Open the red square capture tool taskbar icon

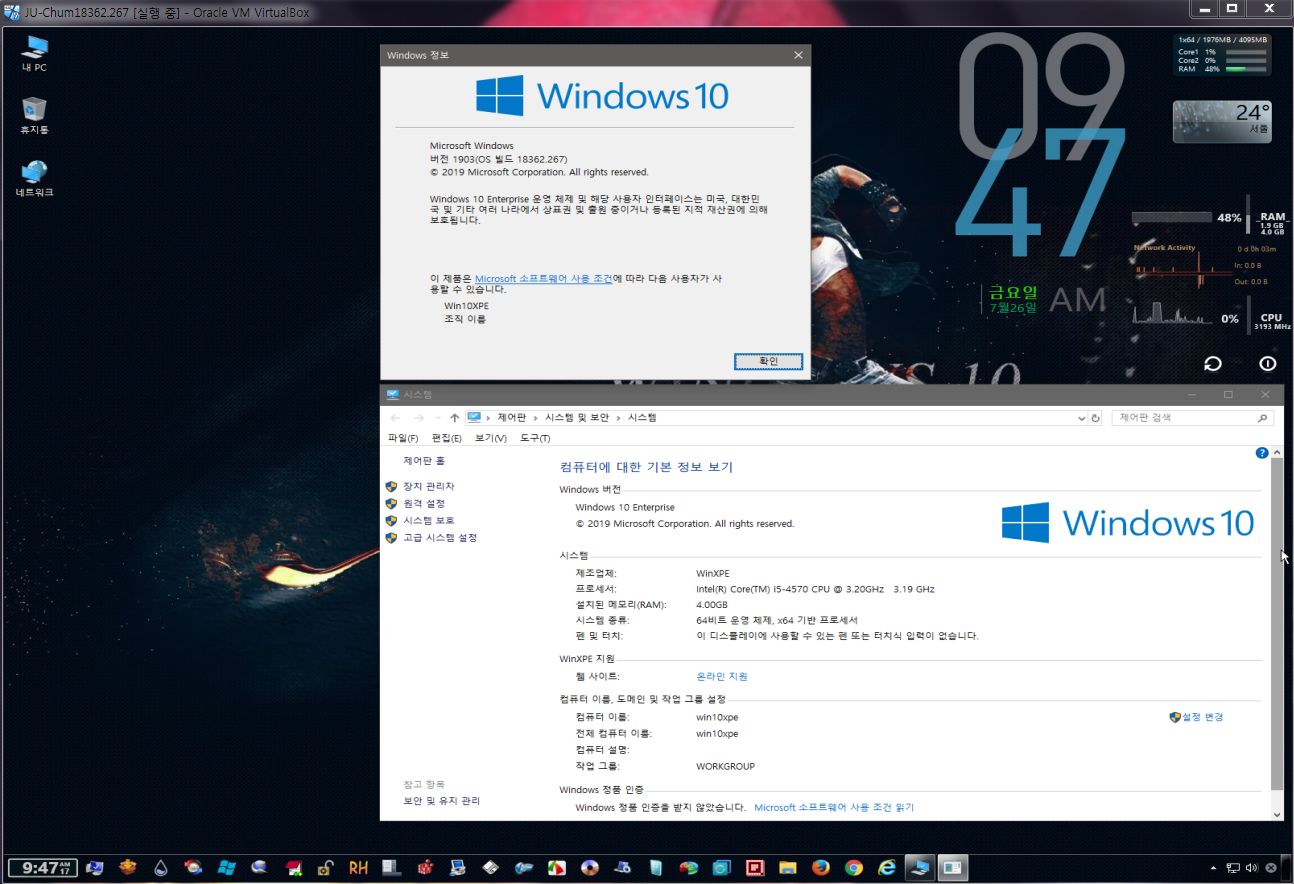pos(754,868)
